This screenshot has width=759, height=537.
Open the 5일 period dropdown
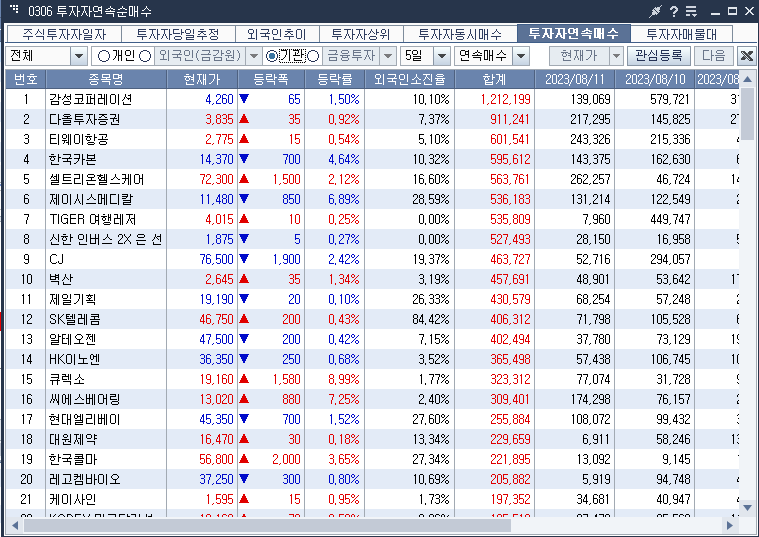point(441,56)
